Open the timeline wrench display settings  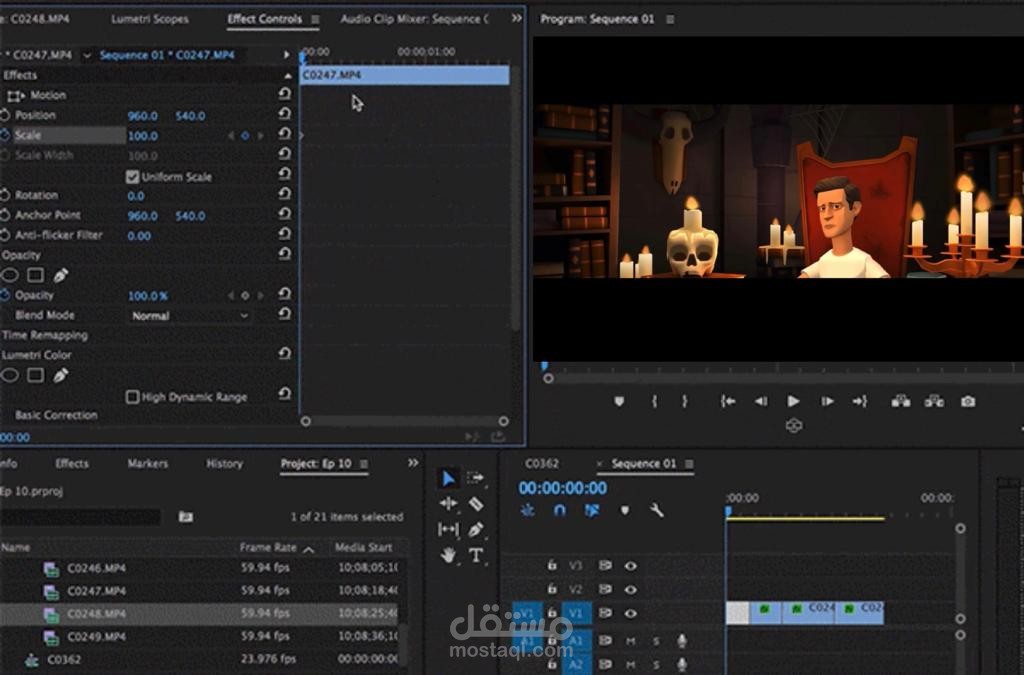657,510
